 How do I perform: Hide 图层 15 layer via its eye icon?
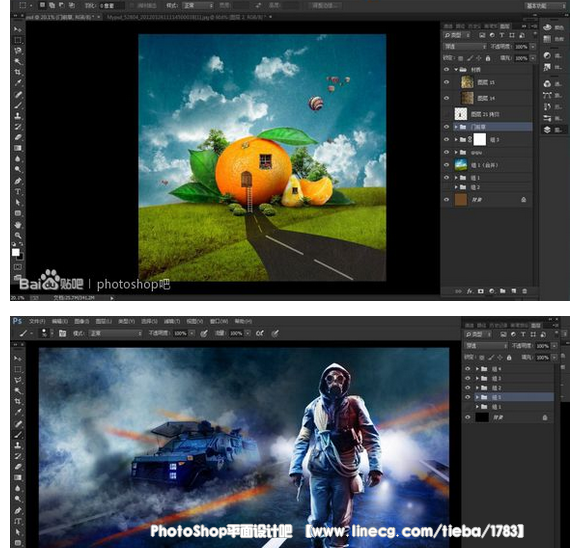pyautogui.click(x=447, y=82)
